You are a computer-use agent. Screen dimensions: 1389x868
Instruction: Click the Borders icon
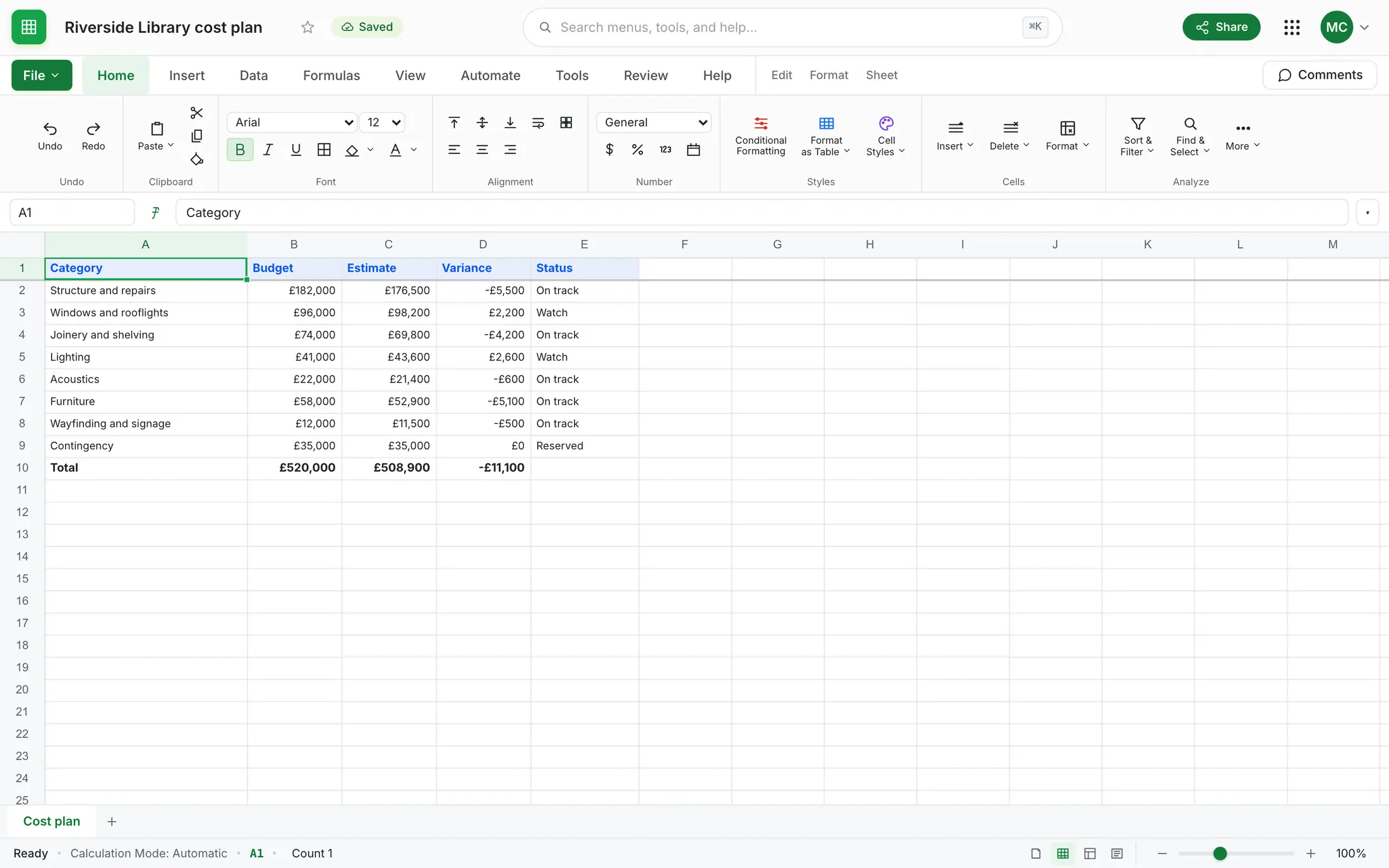(324, 150)
